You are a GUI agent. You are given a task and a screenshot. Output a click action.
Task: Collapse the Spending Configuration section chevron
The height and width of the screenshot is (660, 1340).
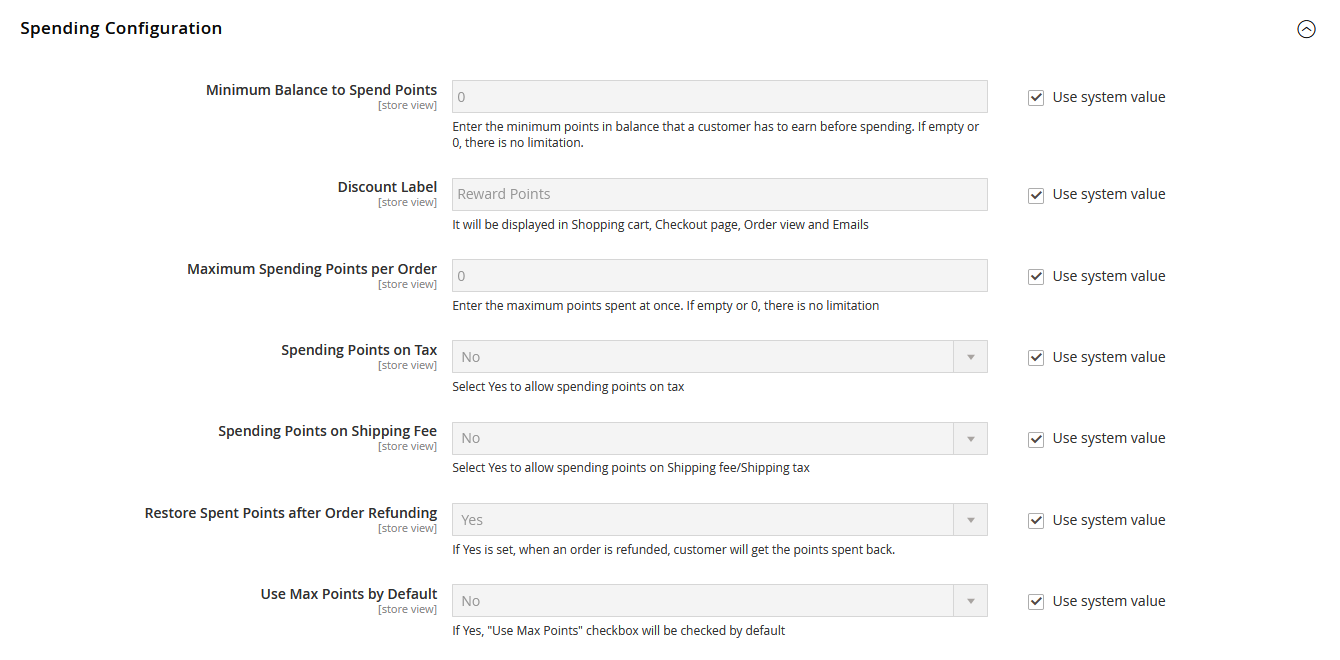(x=1306, y=29)
